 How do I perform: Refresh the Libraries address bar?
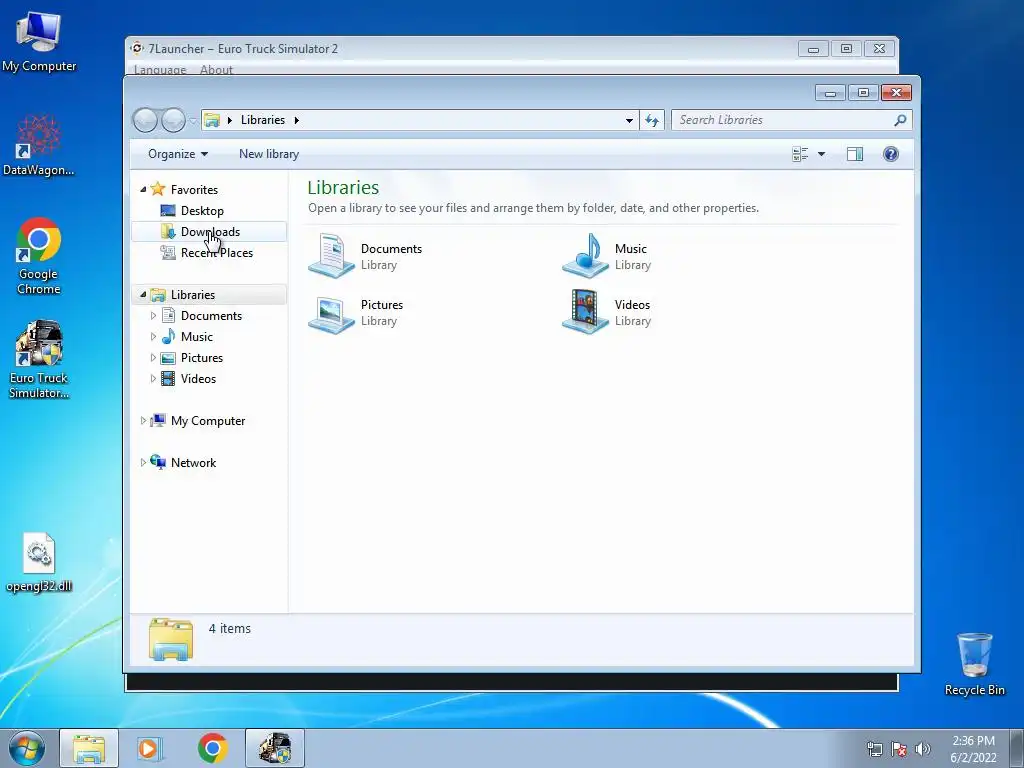click(652, 120)
